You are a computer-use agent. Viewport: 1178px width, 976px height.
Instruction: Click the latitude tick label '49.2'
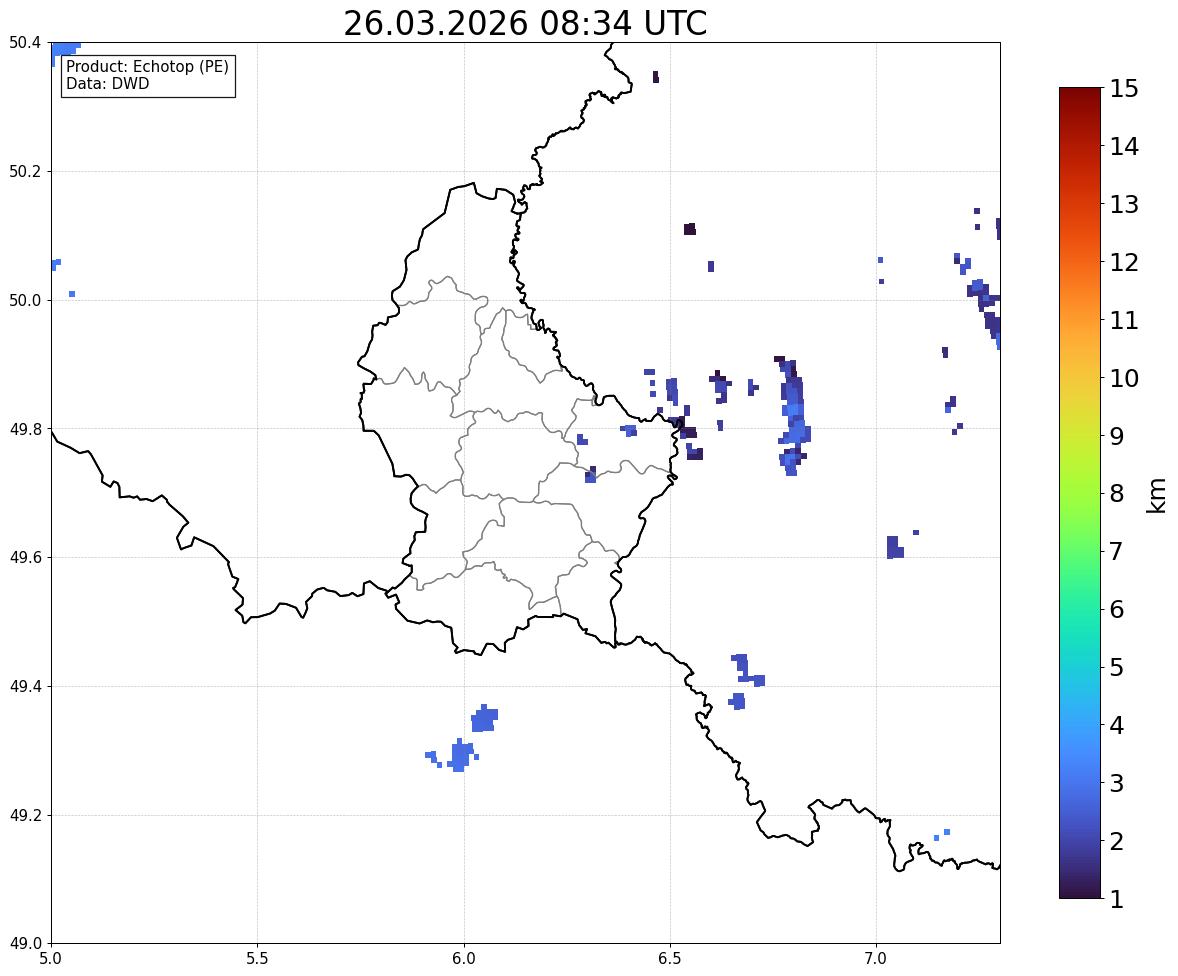click(x=25, y=815)
